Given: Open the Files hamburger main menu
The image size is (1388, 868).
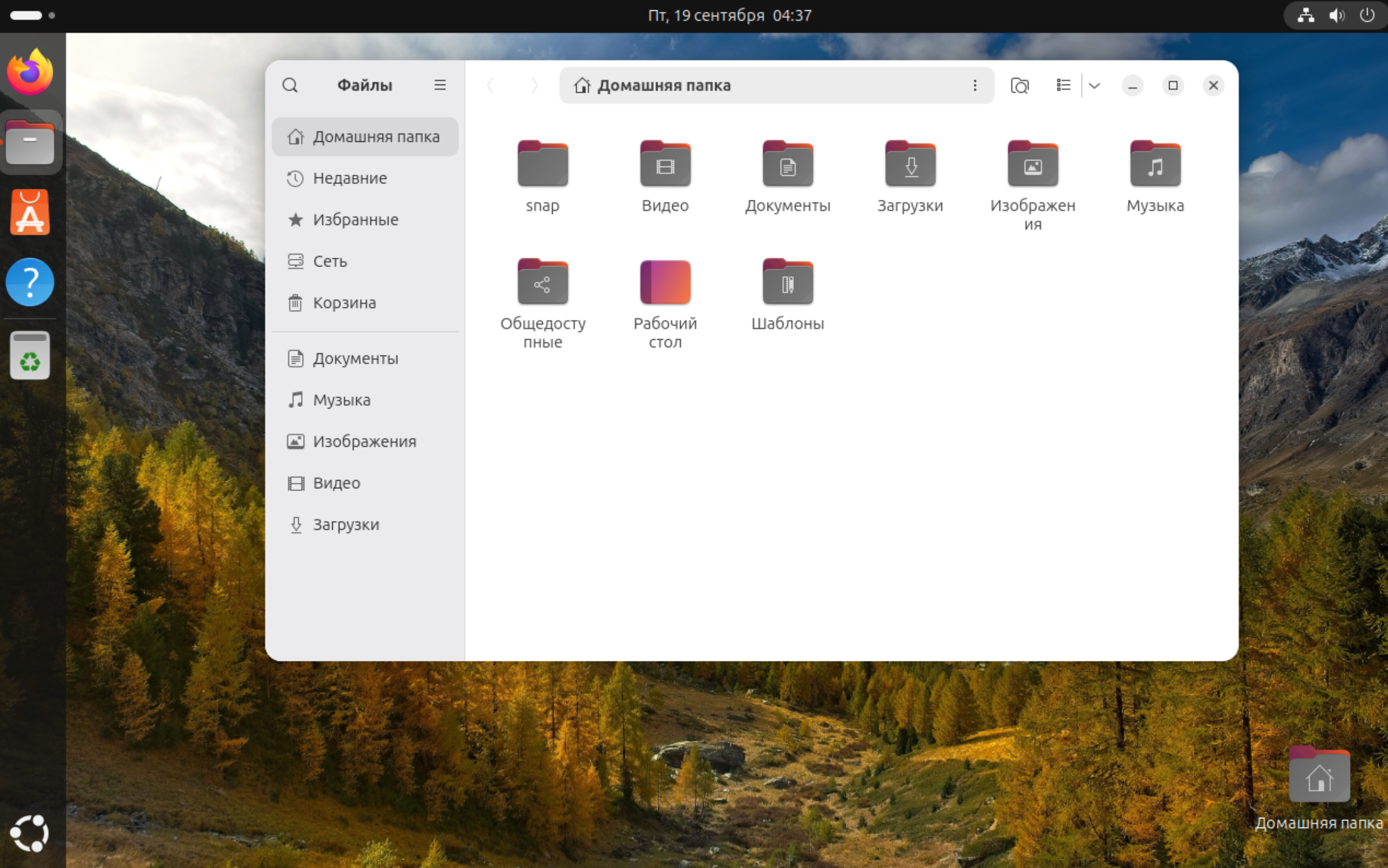Looking at the screenshot, I should 440,85.
